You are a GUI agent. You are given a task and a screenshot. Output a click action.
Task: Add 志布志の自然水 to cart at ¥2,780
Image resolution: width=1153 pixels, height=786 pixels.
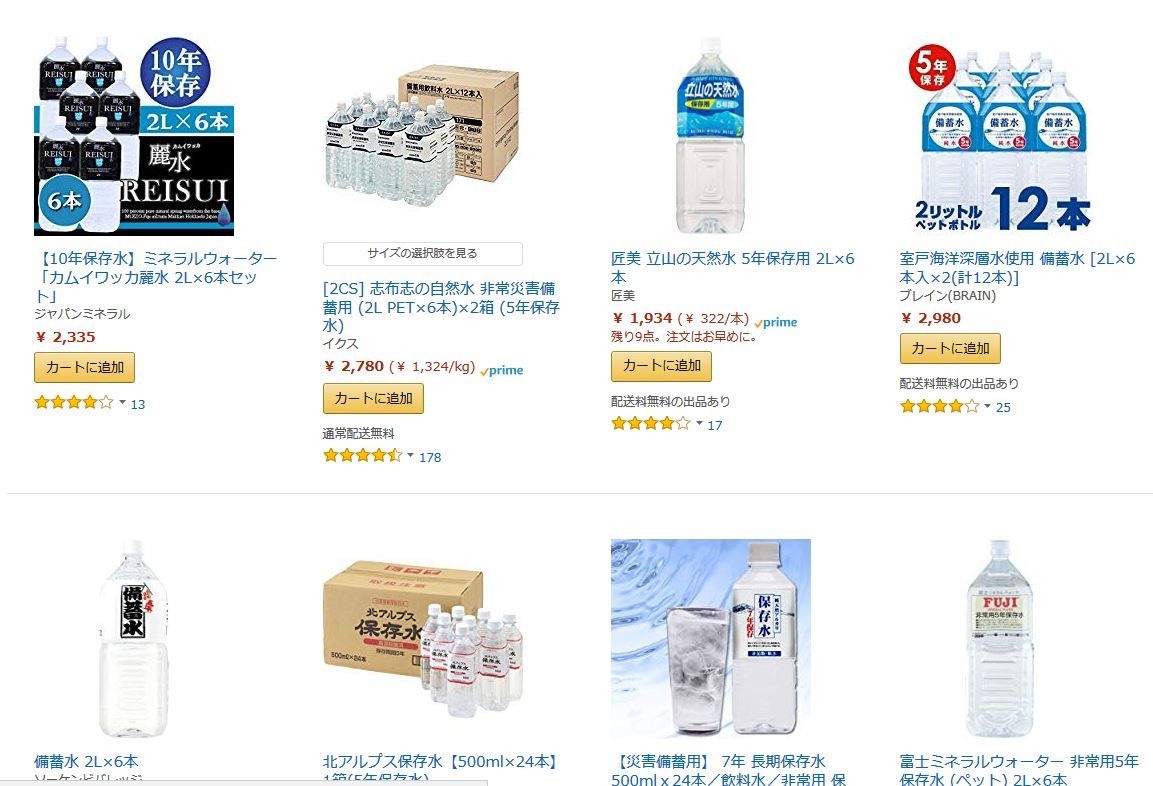(x=374, y=399)
